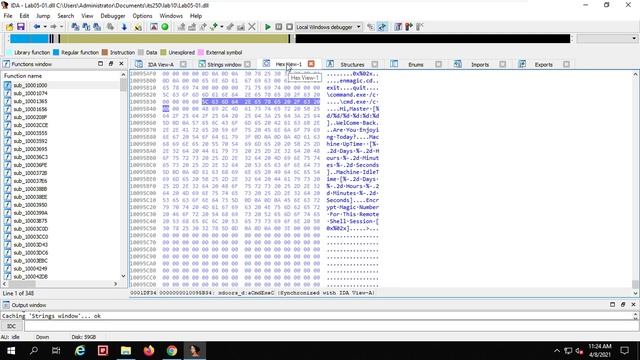This screenshot has width=640, height=360.
Task: Switch to the Imports tab
Action: pos(480,64)
